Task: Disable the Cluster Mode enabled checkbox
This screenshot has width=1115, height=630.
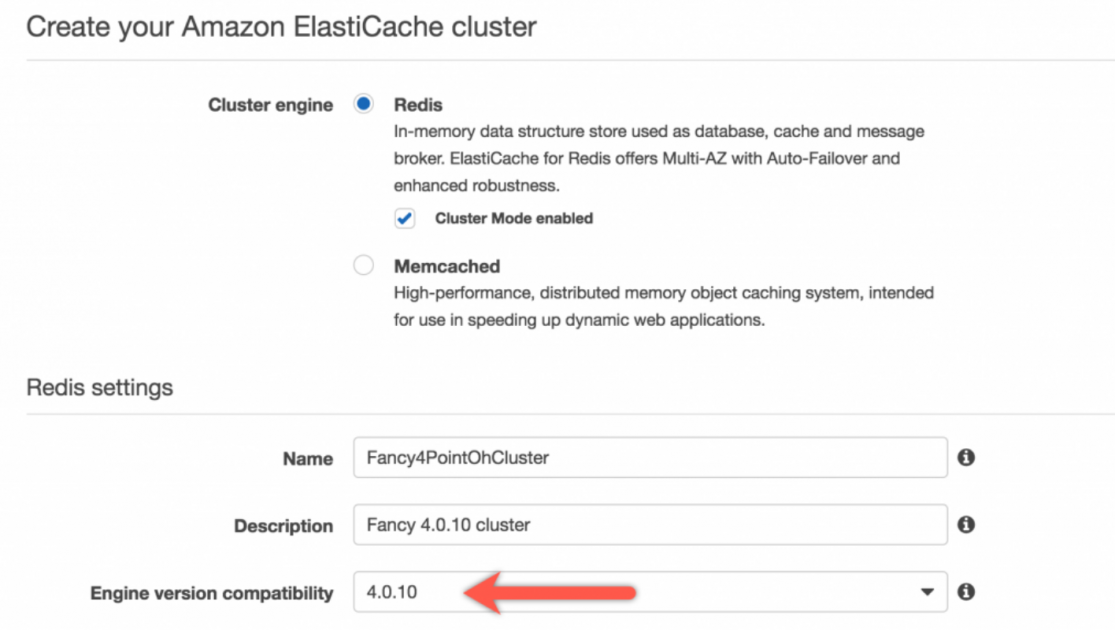Action: click(x=404, y=218)
